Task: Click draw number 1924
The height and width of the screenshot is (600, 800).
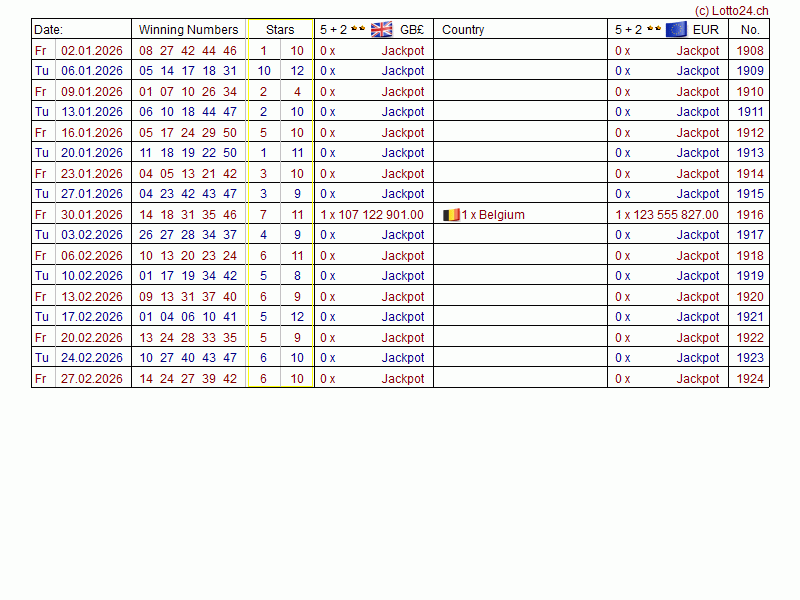Action: (750, 378)
